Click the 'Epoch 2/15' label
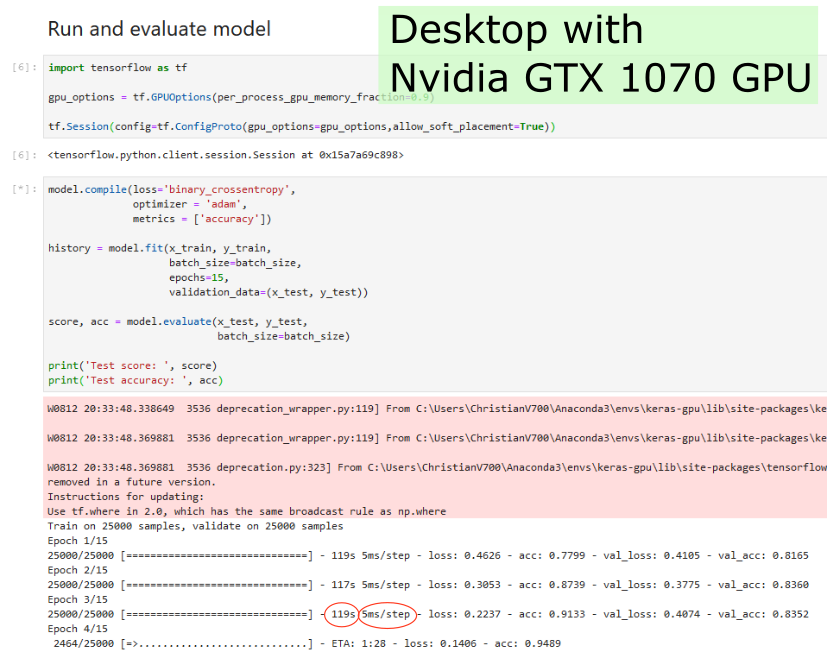 pyautogui.click(x=78, y=570)
